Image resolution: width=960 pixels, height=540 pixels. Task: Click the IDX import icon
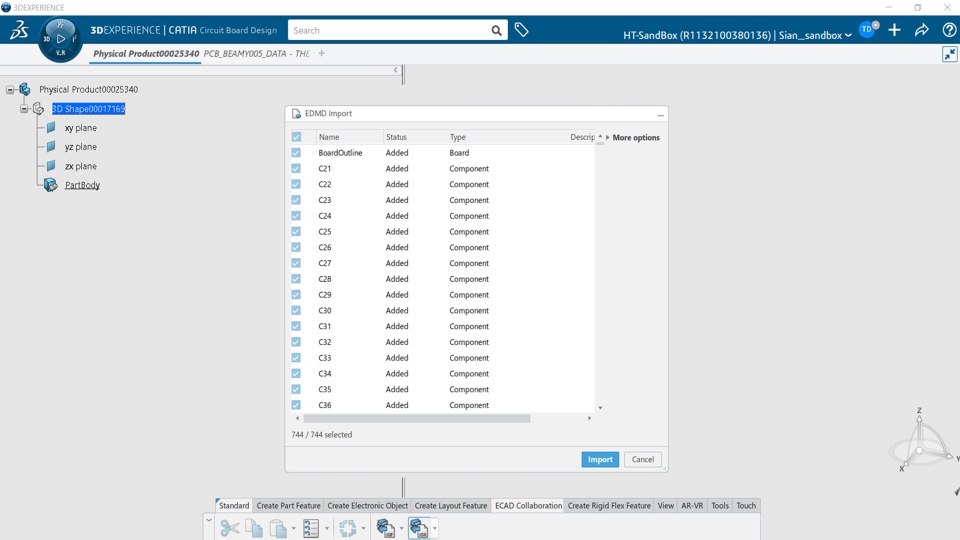[418, 528]
